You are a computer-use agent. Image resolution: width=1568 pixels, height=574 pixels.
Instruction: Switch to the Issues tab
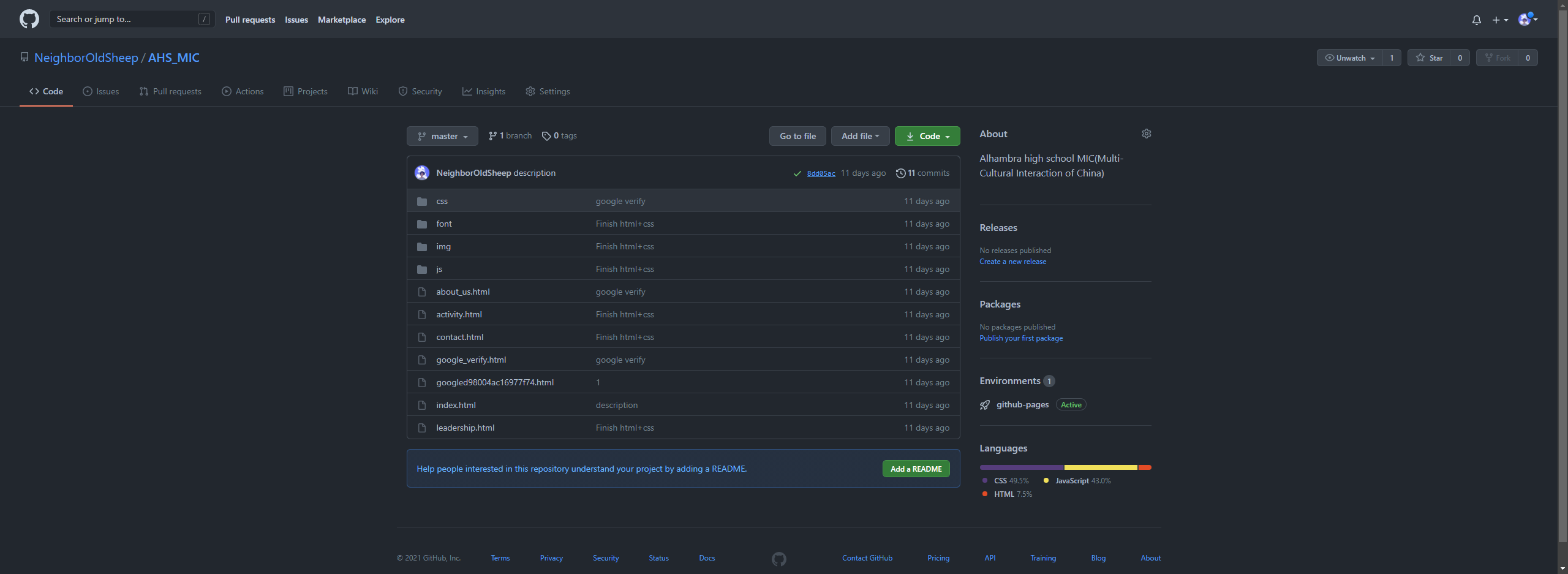(101, 91)
